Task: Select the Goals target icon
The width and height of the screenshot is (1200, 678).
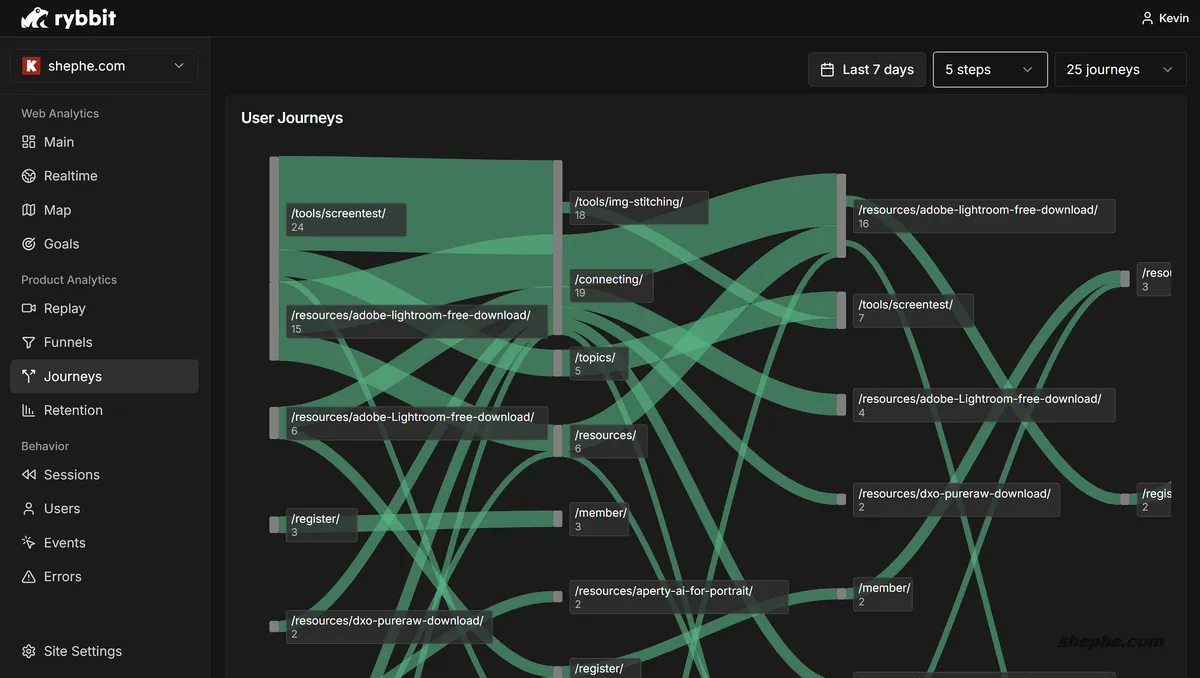Action: (x=29, y=244)
